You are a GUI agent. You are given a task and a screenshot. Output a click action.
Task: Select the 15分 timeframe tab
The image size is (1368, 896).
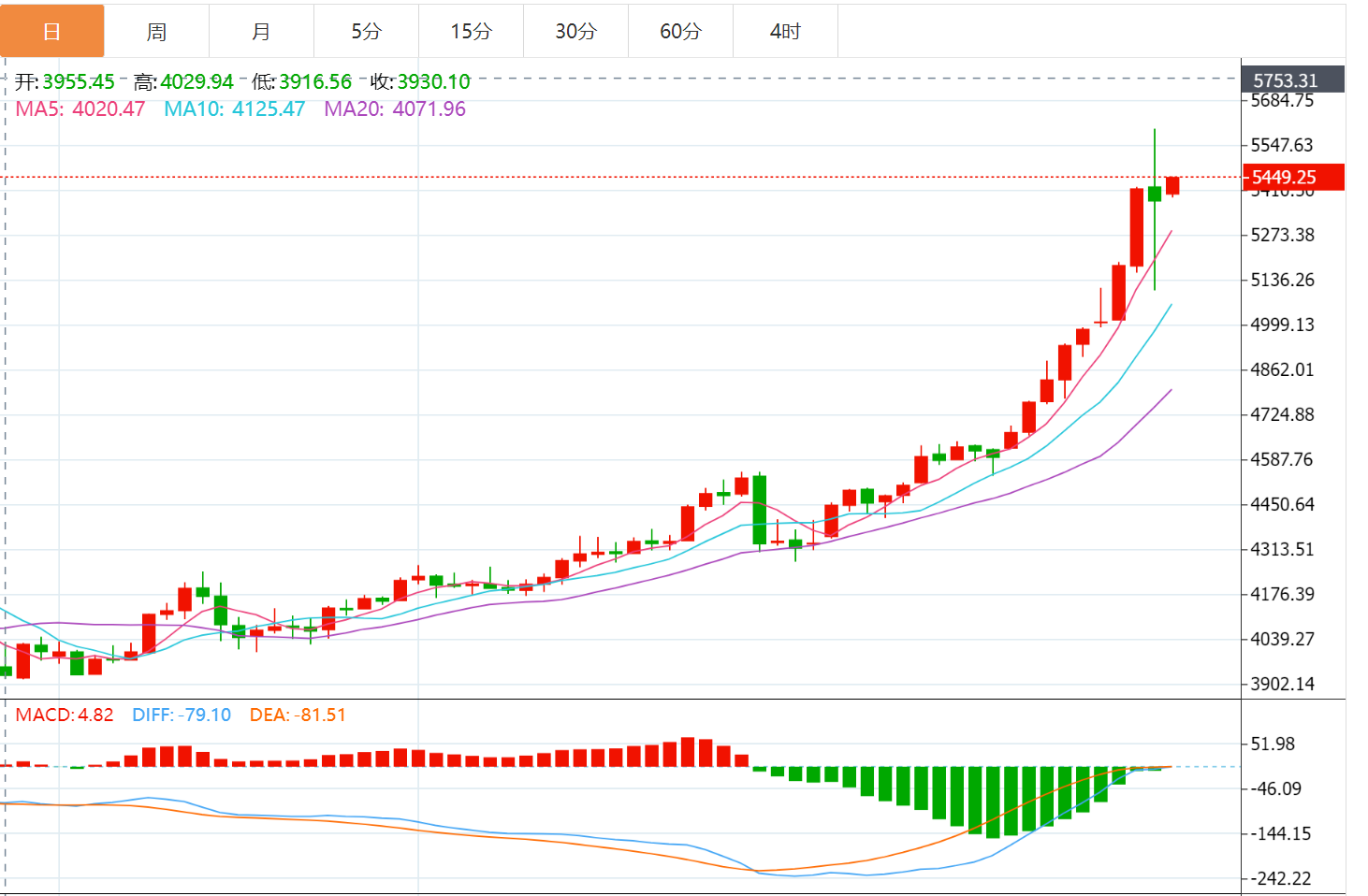(x=471, y=31)
